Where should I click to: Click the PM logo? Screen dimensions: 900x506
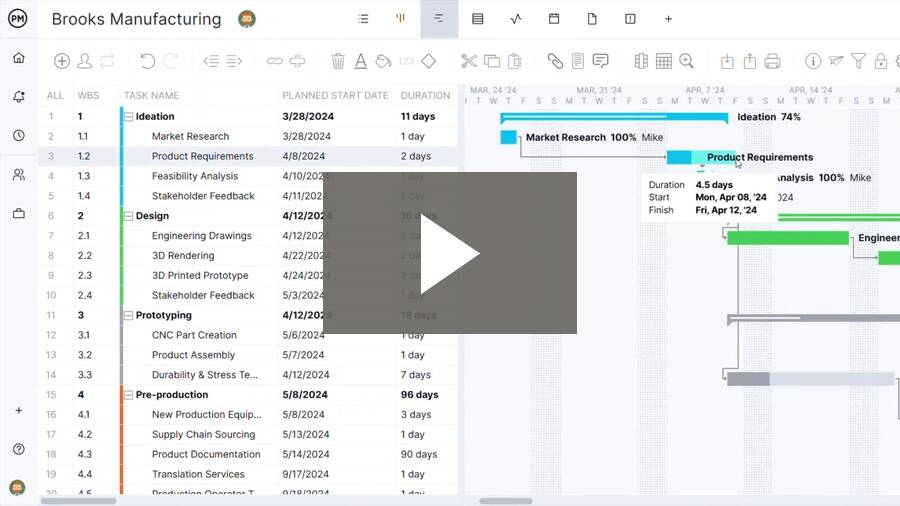[18, 19]
